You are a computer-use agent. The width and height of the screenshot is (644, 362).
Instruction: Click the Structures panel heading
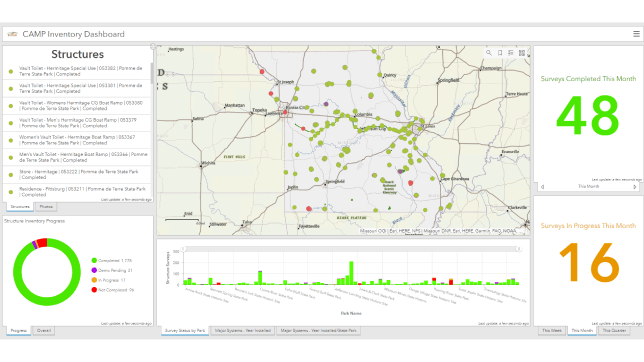78,54
